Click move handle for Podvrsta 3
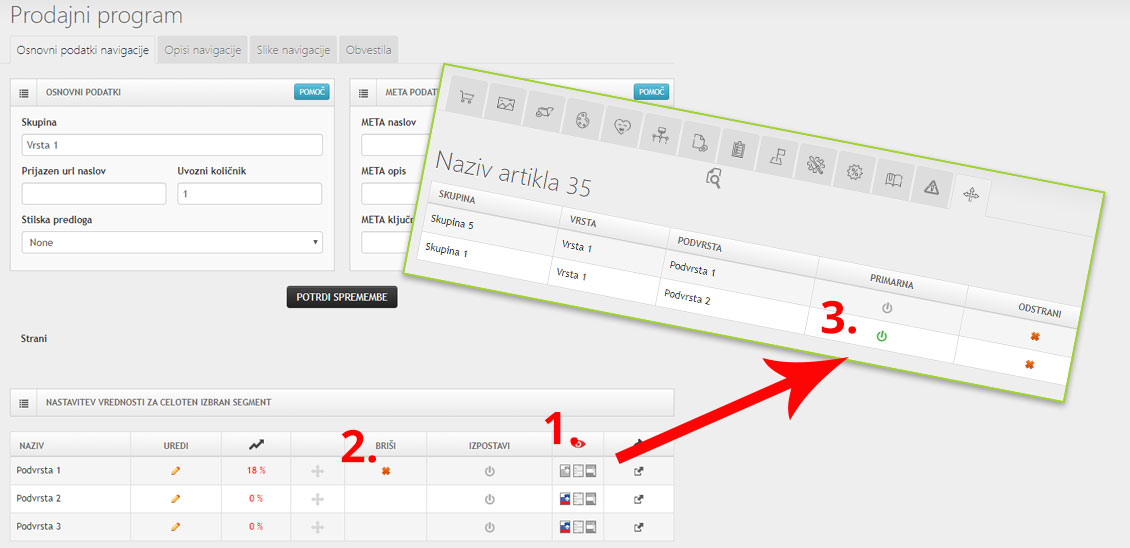The image size is (1130, 548). coord(317,526)
